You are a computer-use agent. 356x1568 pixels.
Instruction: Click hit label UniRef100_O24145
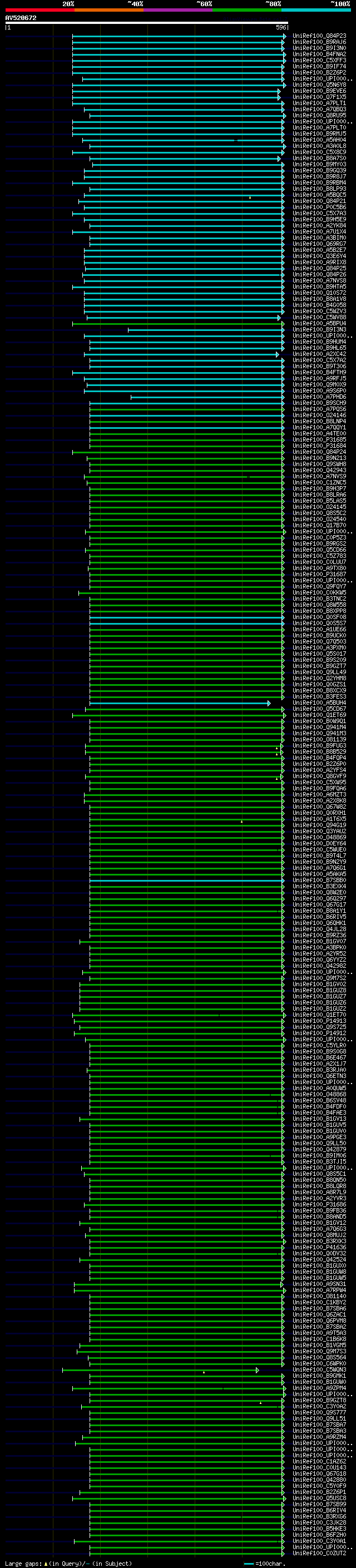319,507
